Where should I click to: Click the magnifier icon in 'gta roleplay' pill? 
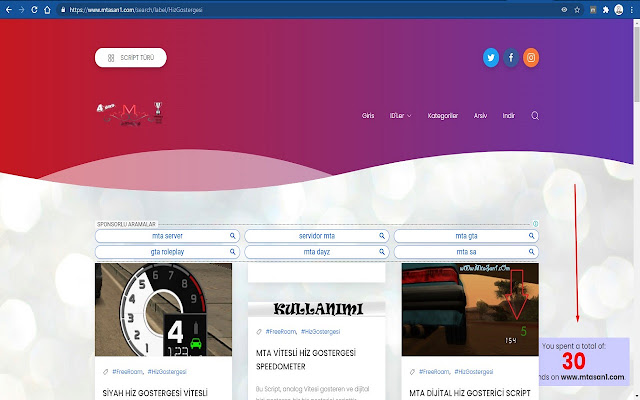click(x=232, y=252)
